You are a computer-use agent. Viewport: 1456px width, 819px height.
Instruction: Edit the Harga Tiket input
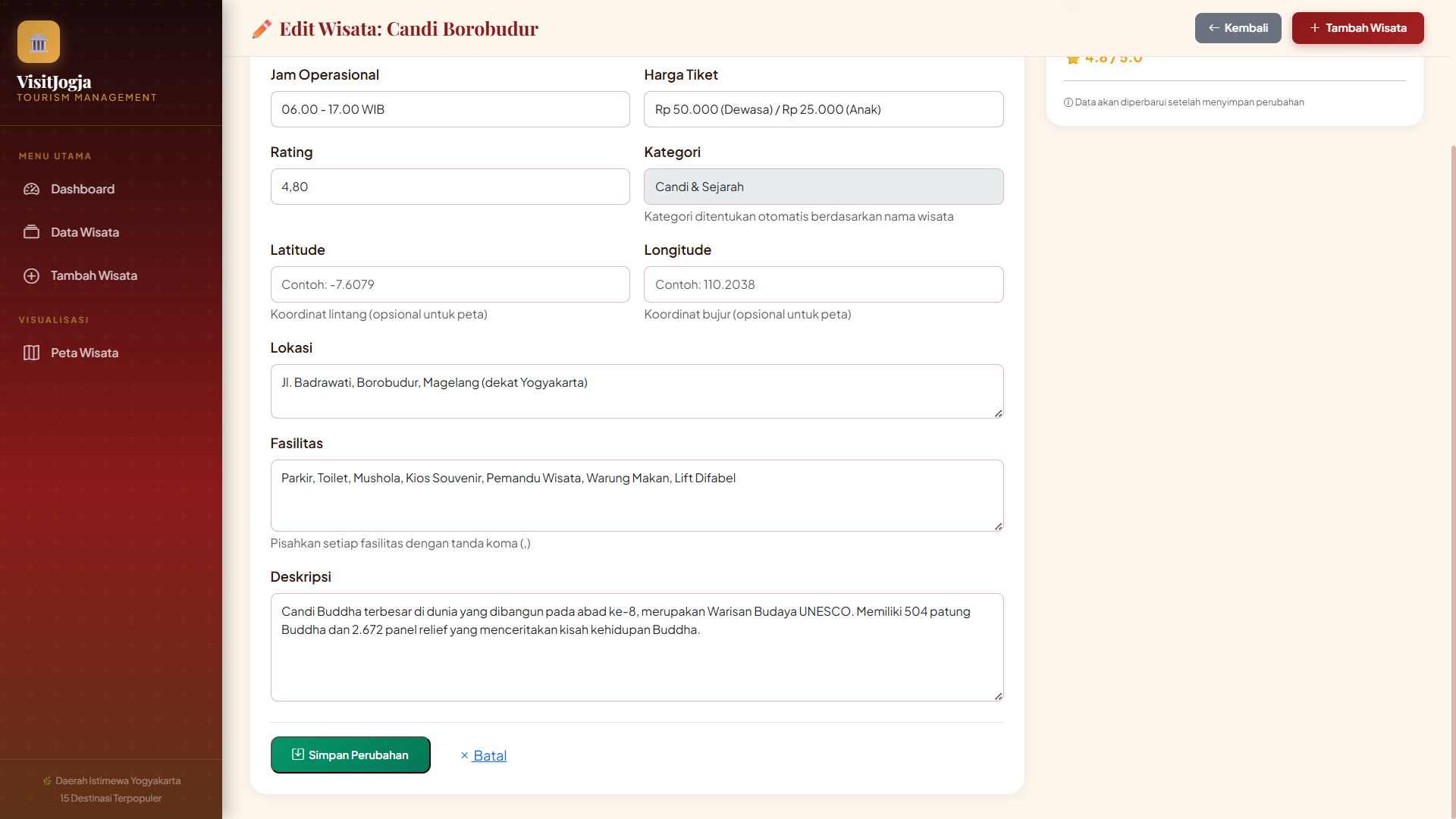(x=824, y=109)
